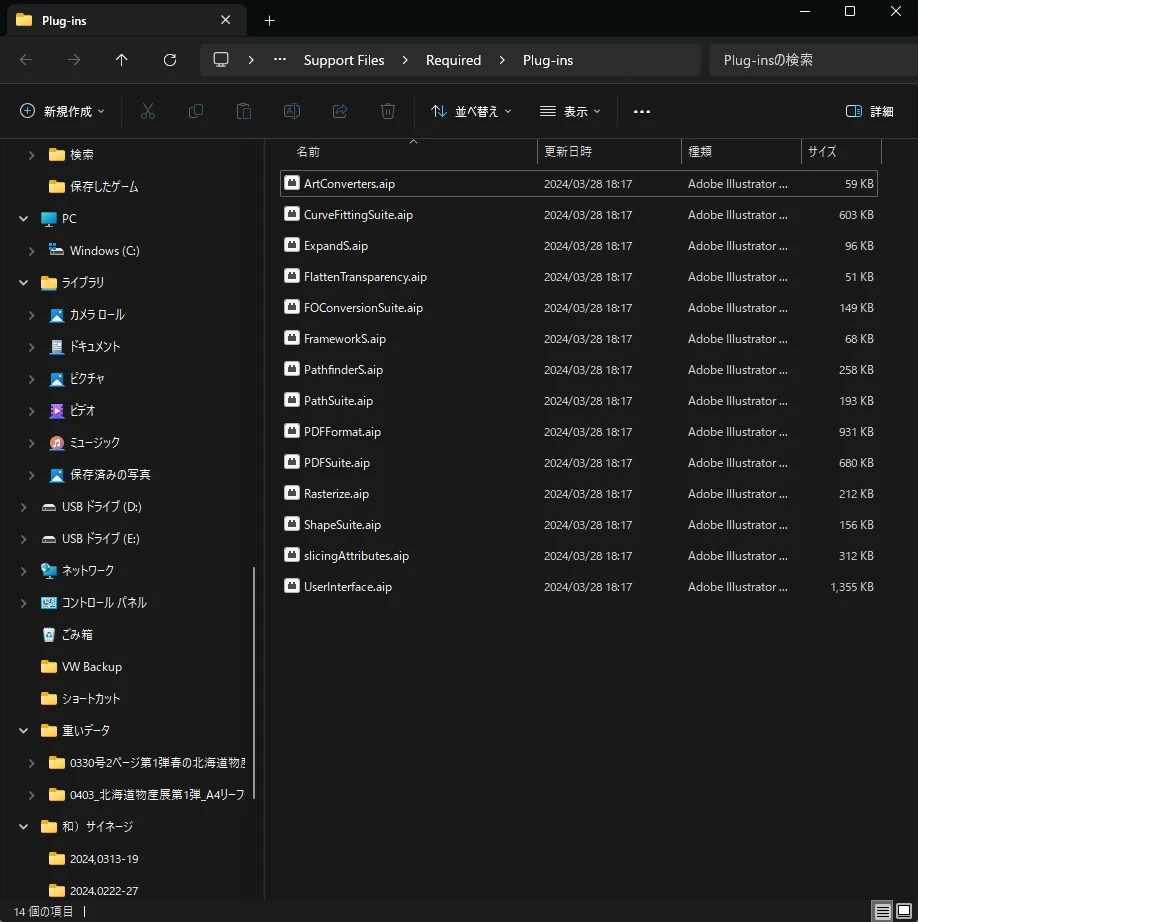Navigate to Support Files breadcrumb

tap(344, 60)
